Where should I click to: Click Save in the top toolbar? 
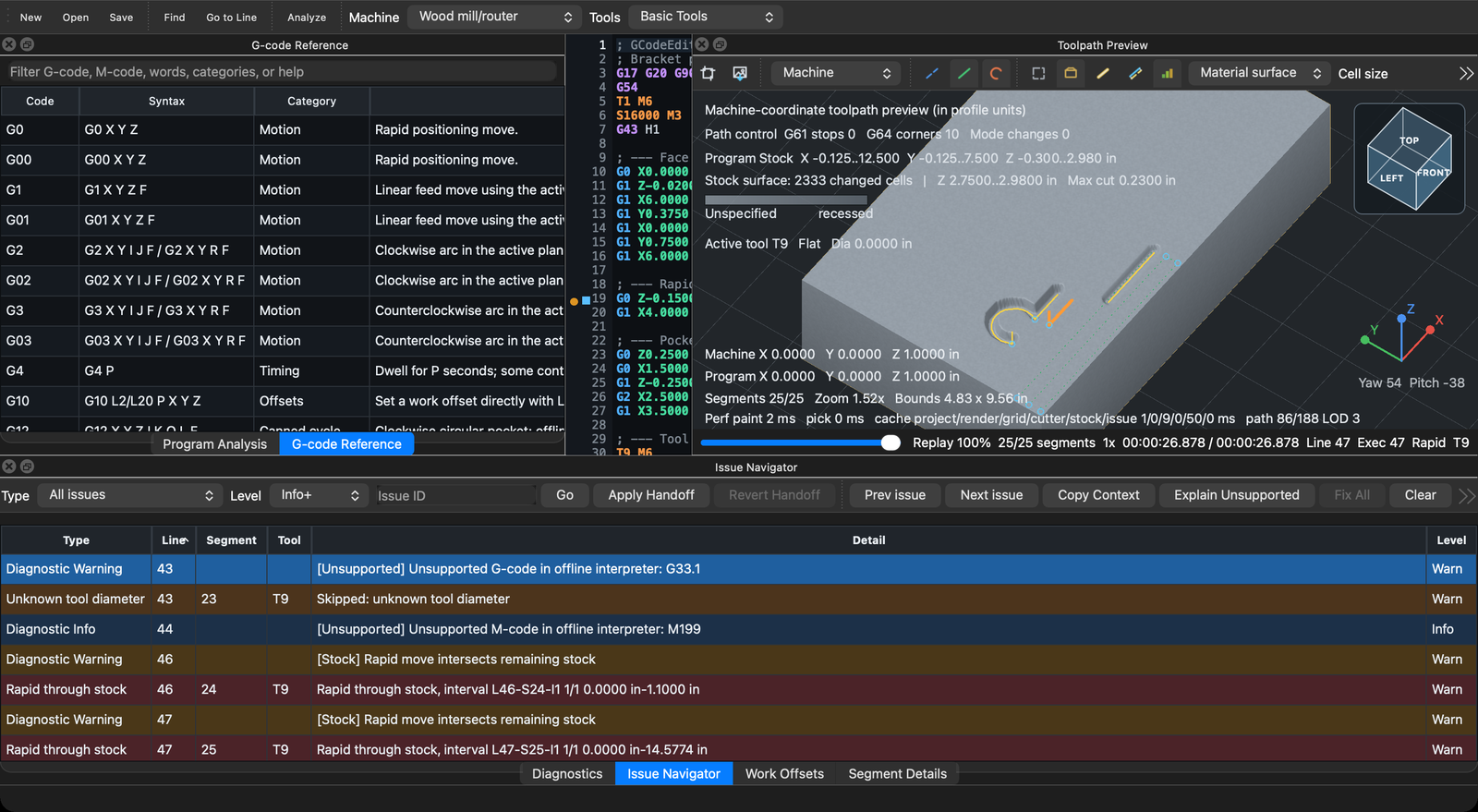[121, 18]
